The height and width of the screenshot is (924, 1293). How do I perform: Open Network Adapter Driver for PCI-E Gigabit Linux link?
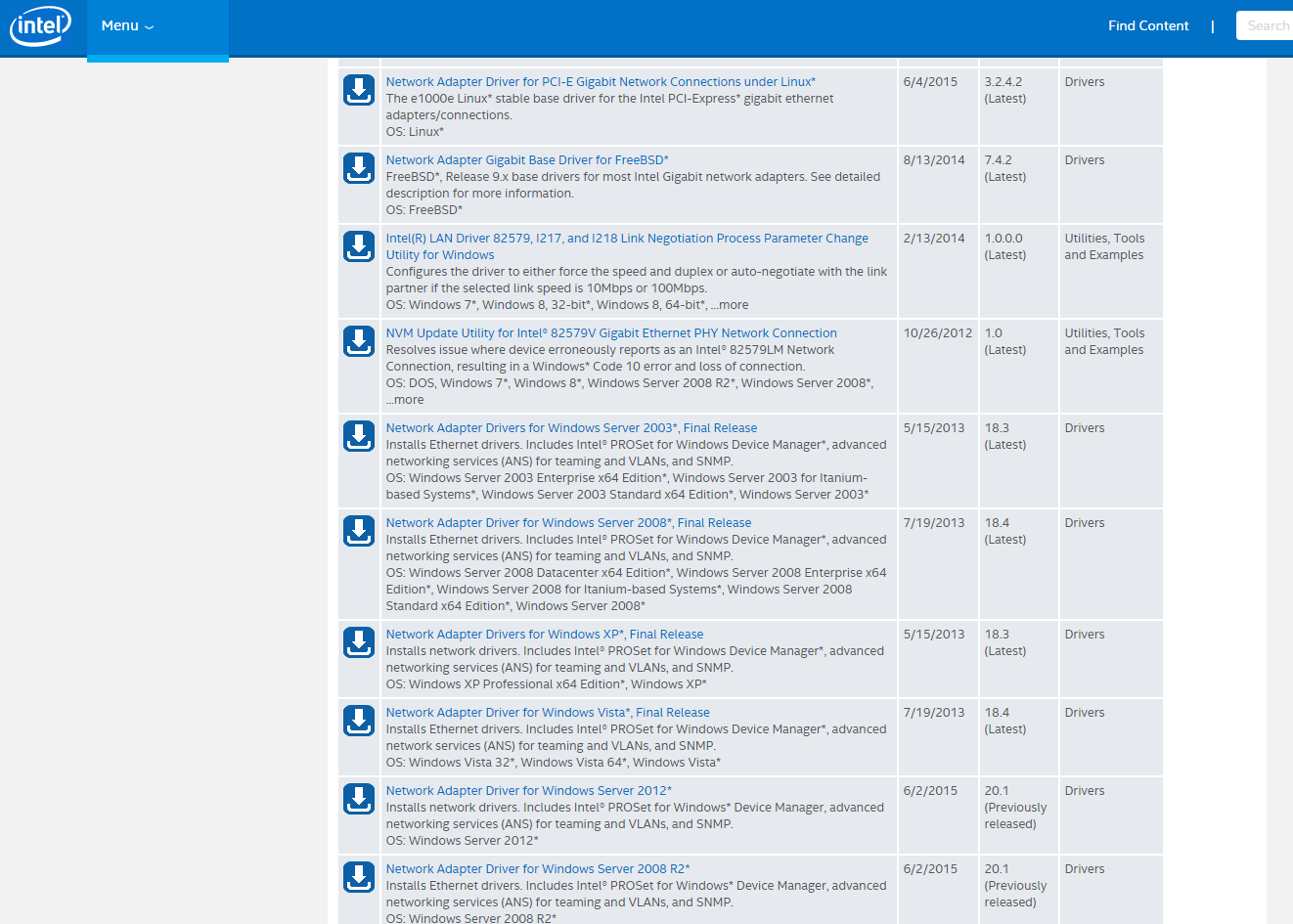point(601,82)
